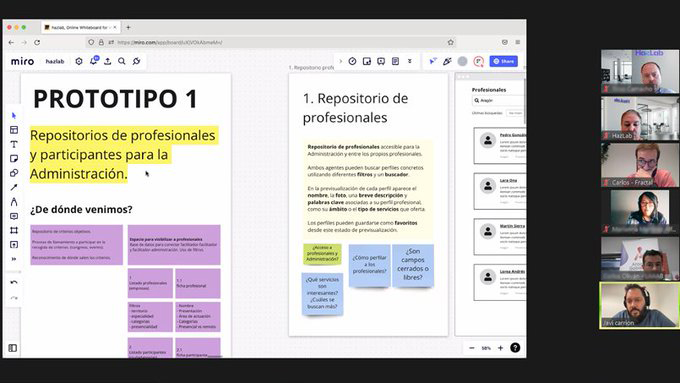Open the notes panel icon
The width and height of the screenshot is (680, 383).
(396, 61)
